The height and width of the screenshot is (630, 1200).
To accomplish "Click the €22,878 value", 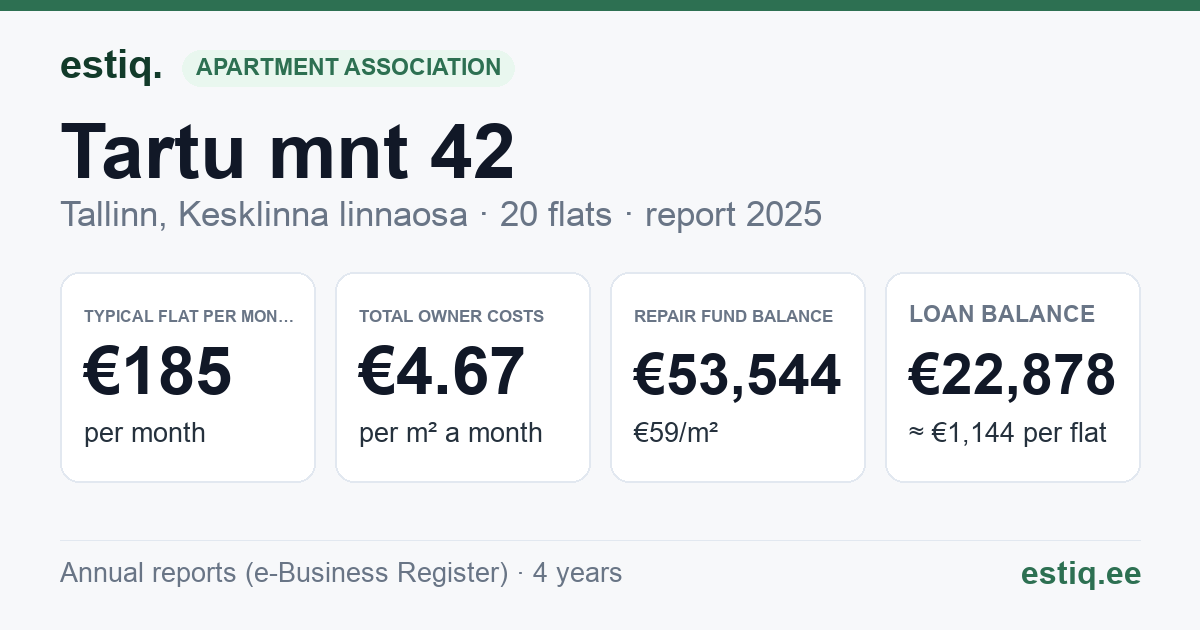I will [1012, 374].
